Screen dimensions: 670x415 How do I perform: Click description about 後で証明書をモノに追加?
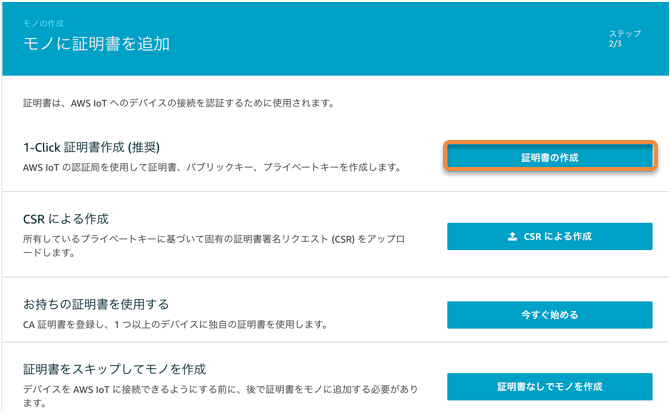click(220, 396)
